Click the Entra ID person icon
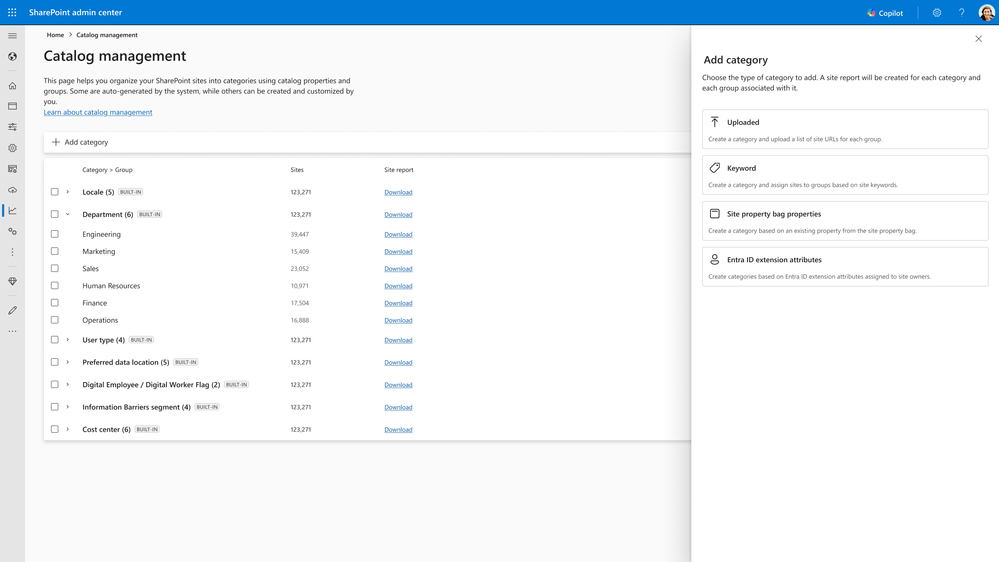The width and height of the screenshot is (999, 562). [x=715, y=259]
